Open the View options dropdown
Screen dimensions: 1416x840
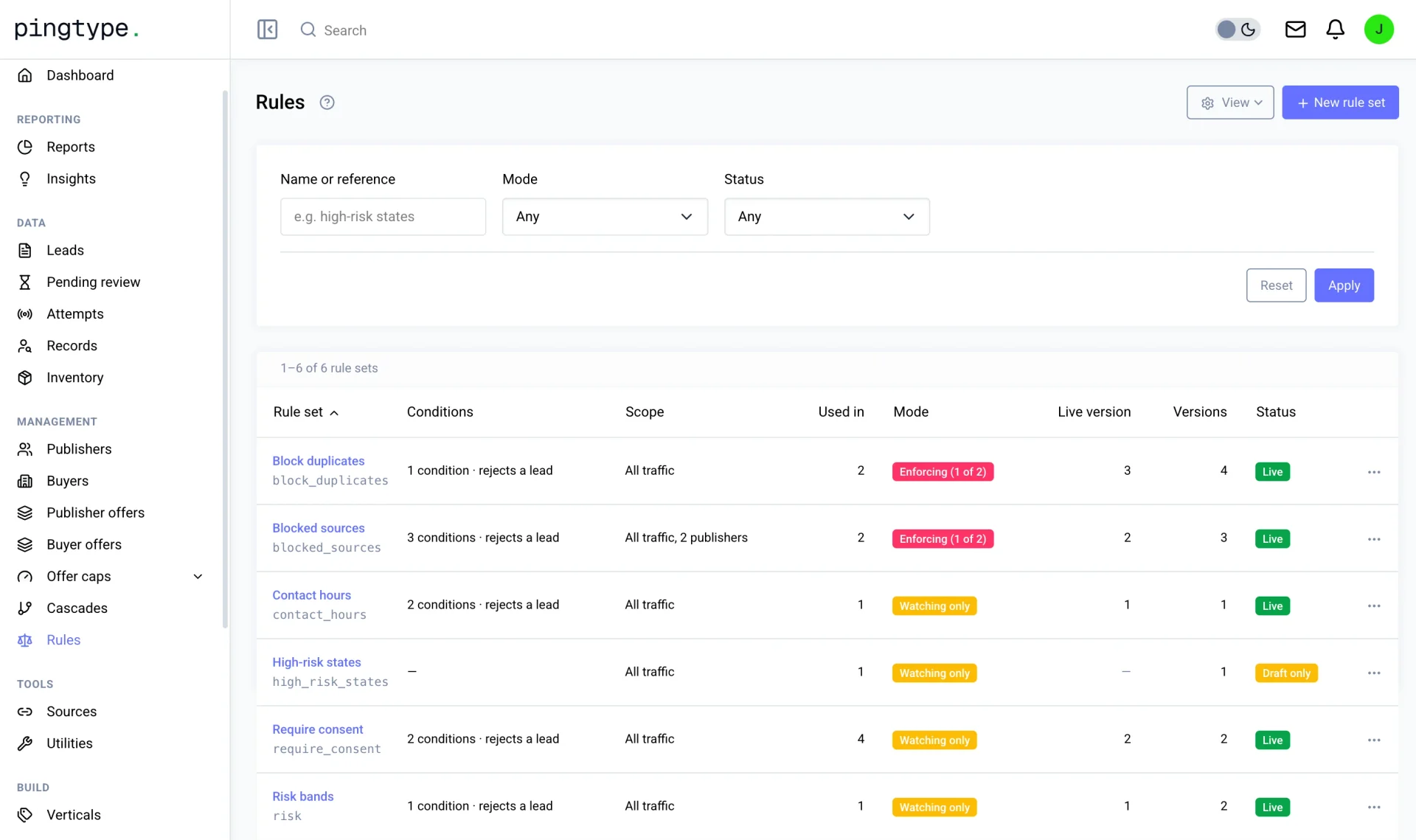pos(1230,103)
